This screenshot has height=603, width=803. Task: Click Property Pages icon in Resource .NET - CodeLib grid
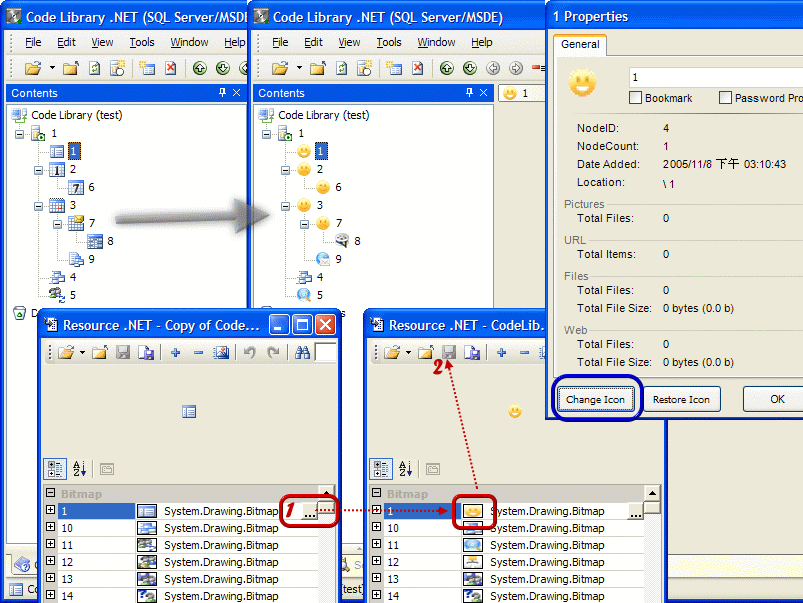(x=433, y=469)
